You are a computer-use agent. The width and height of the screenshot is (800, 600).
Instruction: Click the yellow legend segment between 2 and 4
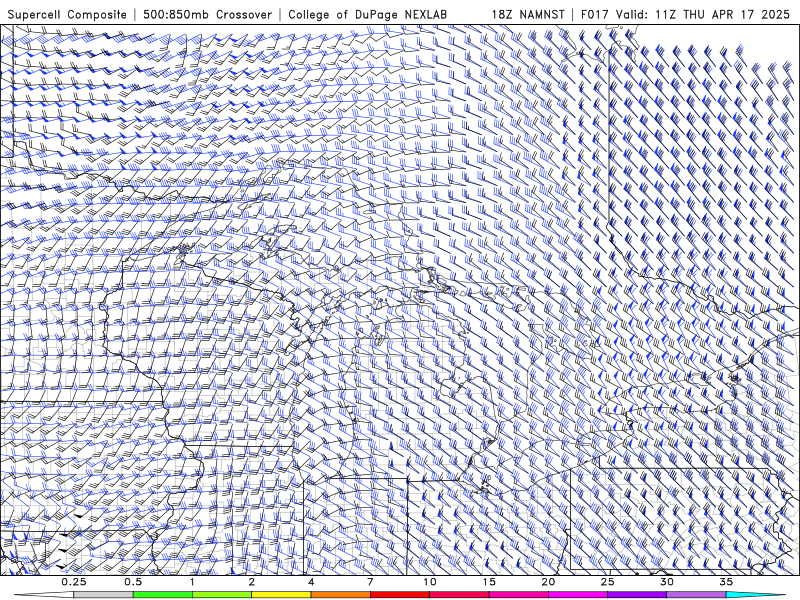pos(281,595)
